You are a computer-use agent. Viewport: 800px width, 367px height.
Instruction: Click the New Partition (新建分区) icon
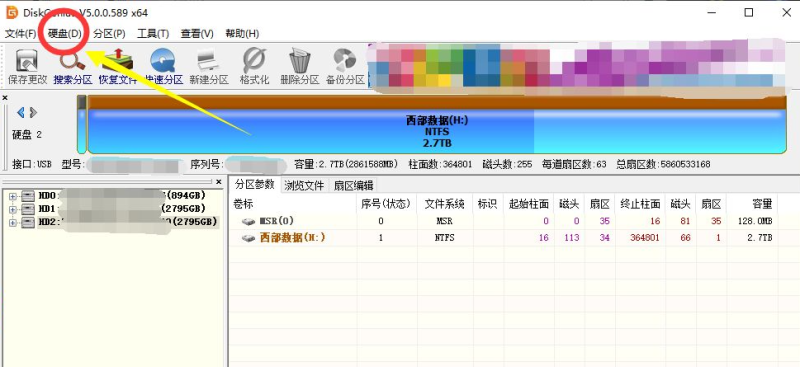(208, 60)
